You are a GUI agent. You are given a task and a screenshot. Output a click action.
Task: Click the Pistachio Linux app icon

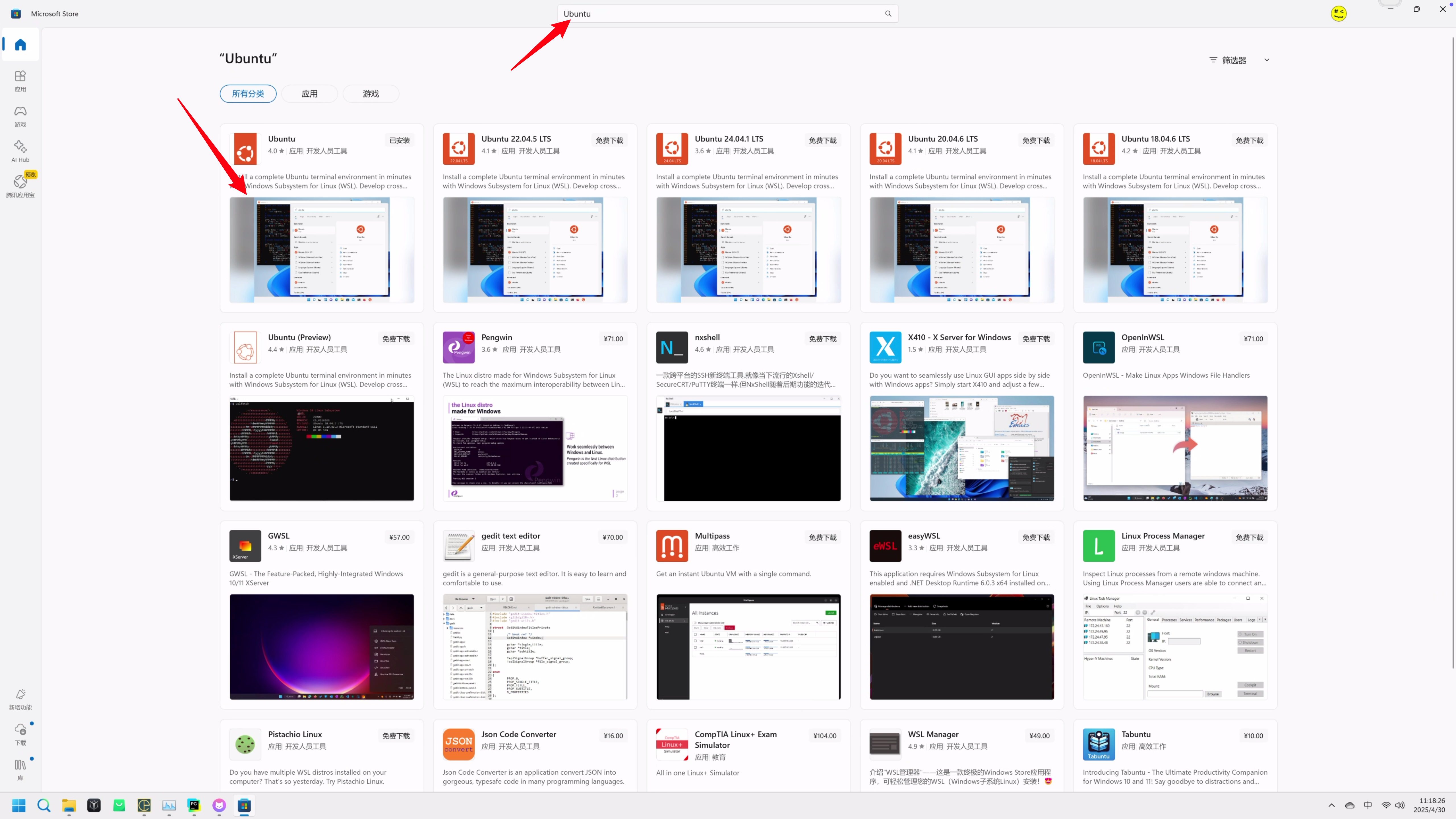point(245,744)
